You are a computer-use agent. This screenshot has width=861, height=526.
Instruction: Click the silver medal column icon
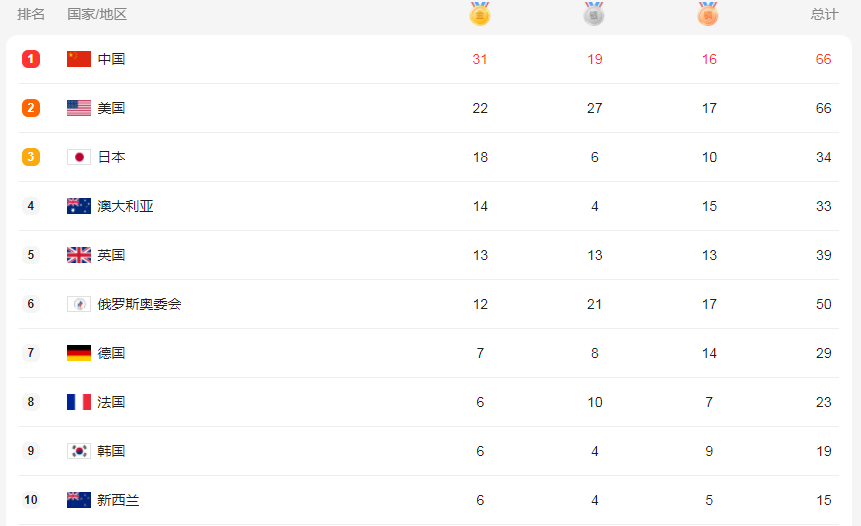(594, 14)
